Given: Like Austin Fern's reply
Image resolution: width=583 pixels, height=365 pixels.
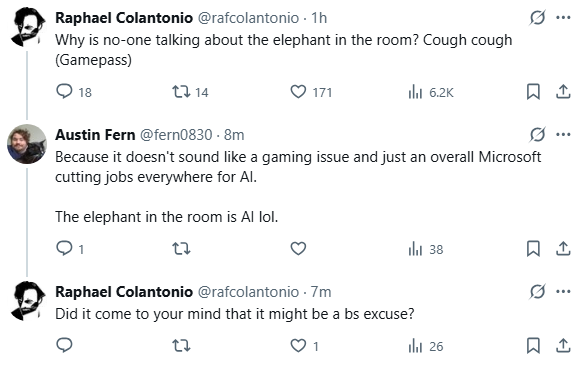Looking at the screenshot, I should [x=298, y=248].
